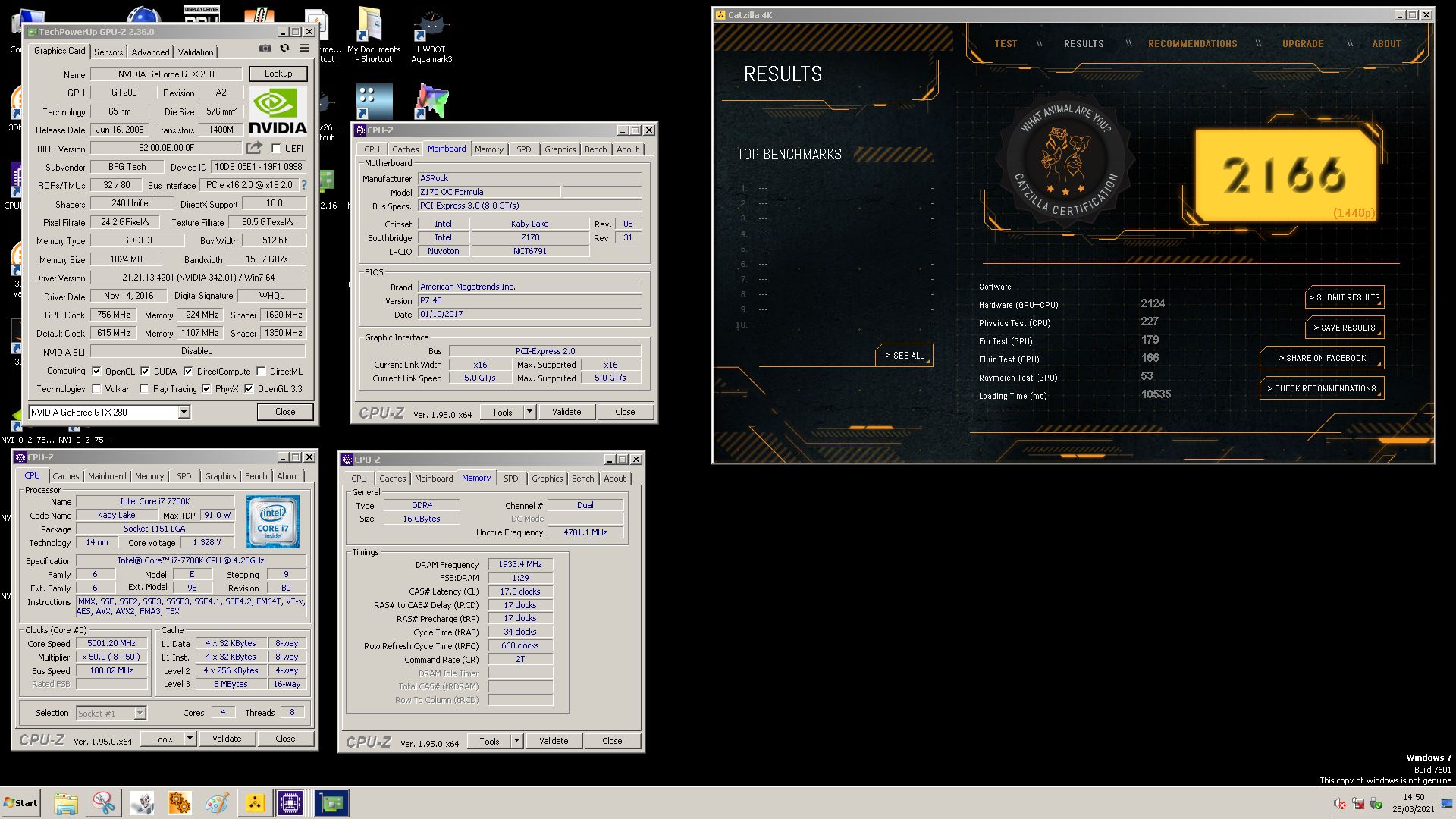Toggle the DirectML checkbox
The image size is (1456, 819).
pyautogui.click(x=261, y=371)
